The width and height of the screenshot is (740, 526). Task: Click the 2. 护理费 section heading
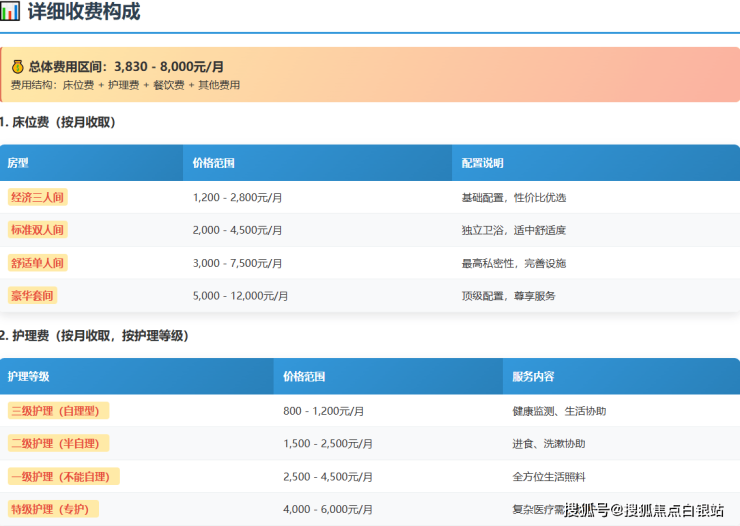[95, 336]
